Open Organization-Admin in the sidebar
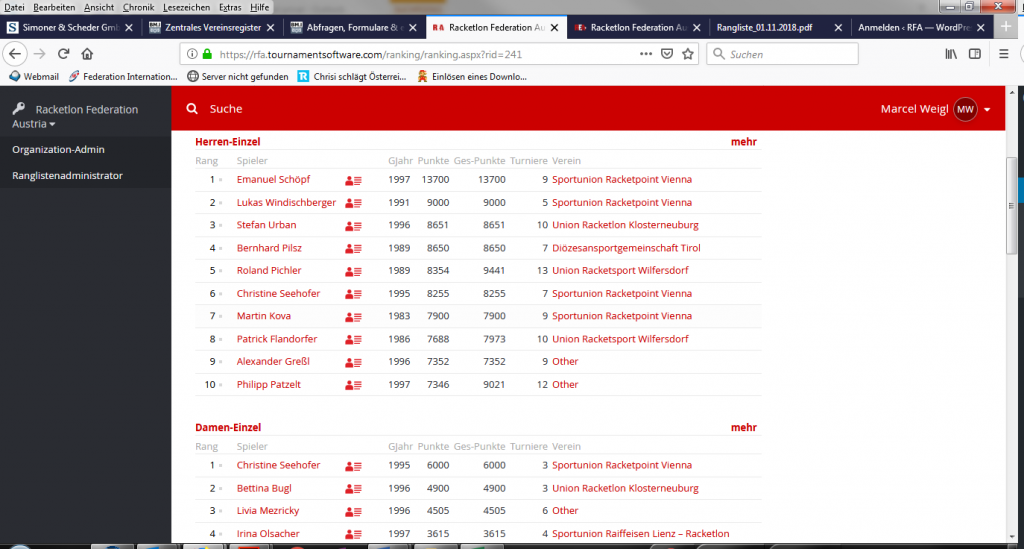 pos(58,149)
